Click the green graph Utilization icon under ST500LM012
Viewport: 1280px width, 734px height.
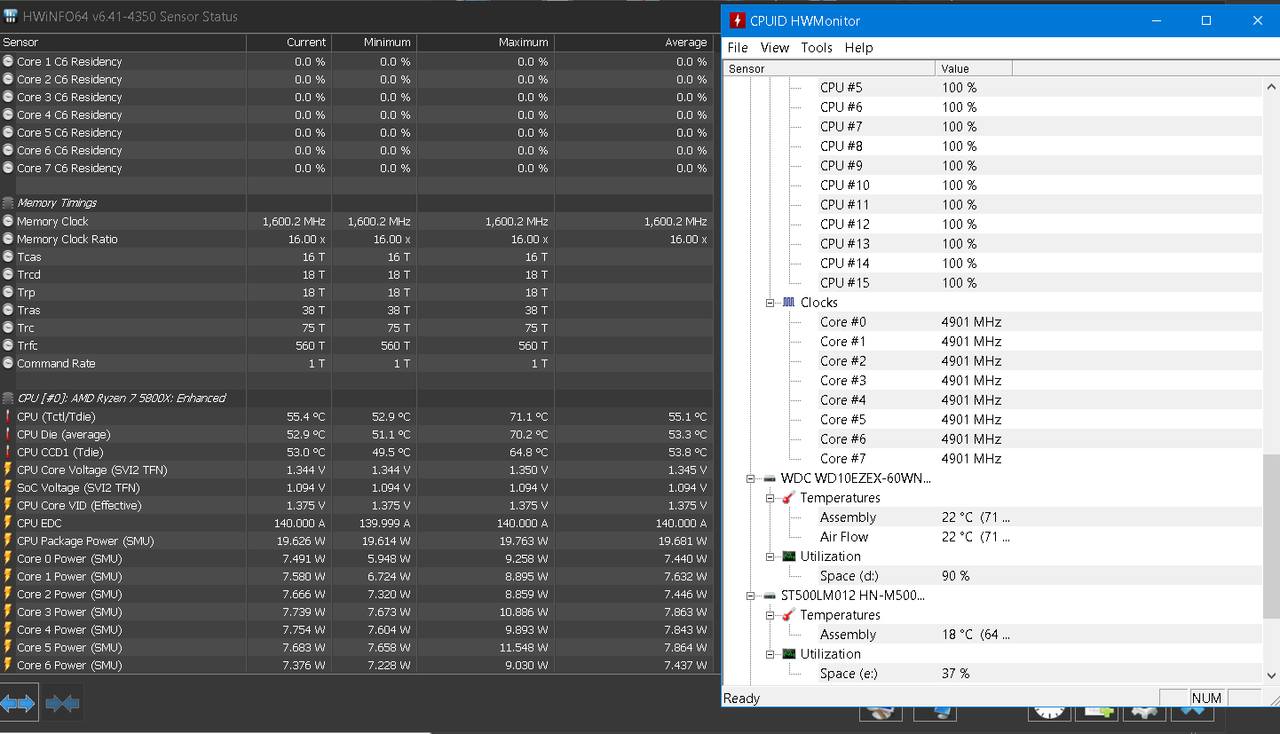[x=788, y=654]
